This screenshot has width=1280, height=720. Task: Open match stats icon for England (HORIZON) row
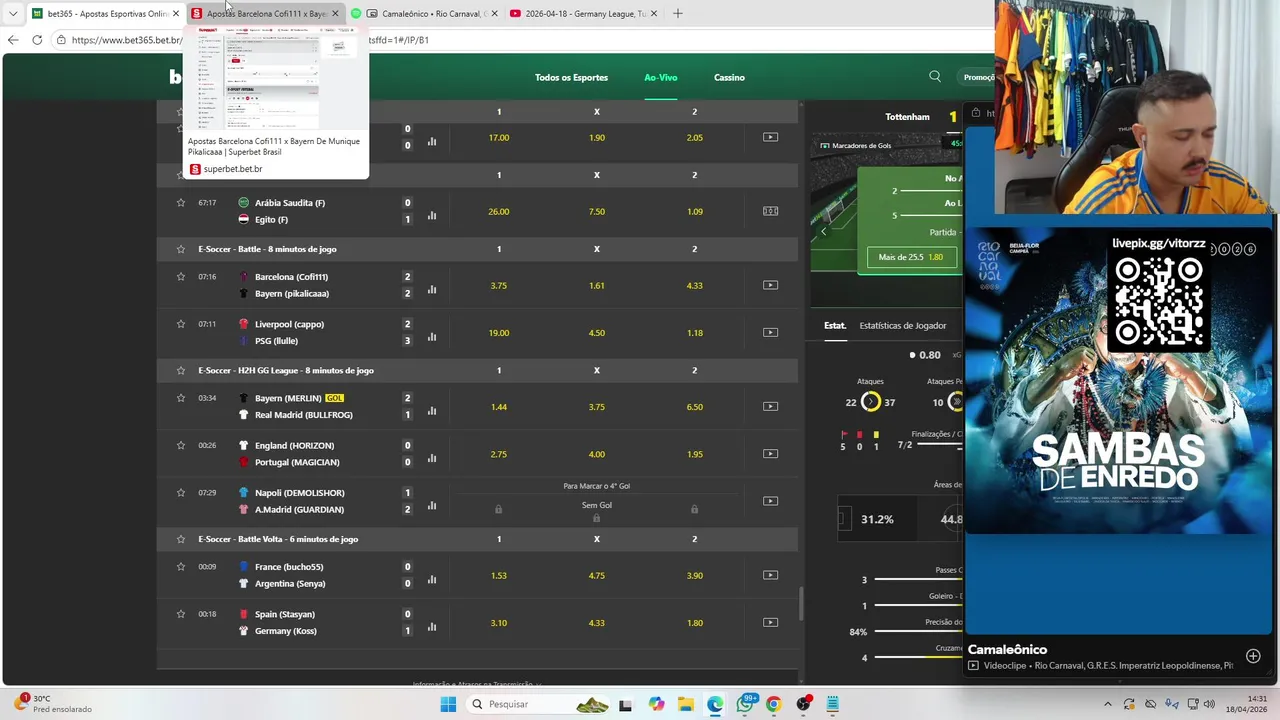point(432,458)
